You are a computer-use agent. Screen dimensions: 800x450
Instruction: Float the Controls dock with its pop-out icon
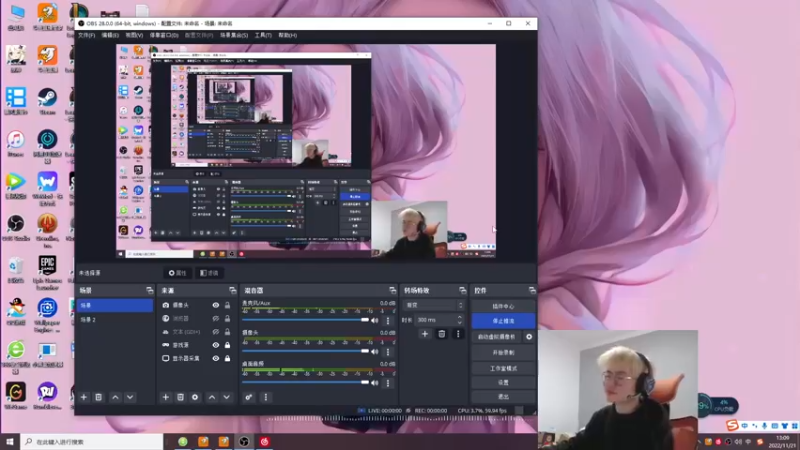[x=532, y=290]
